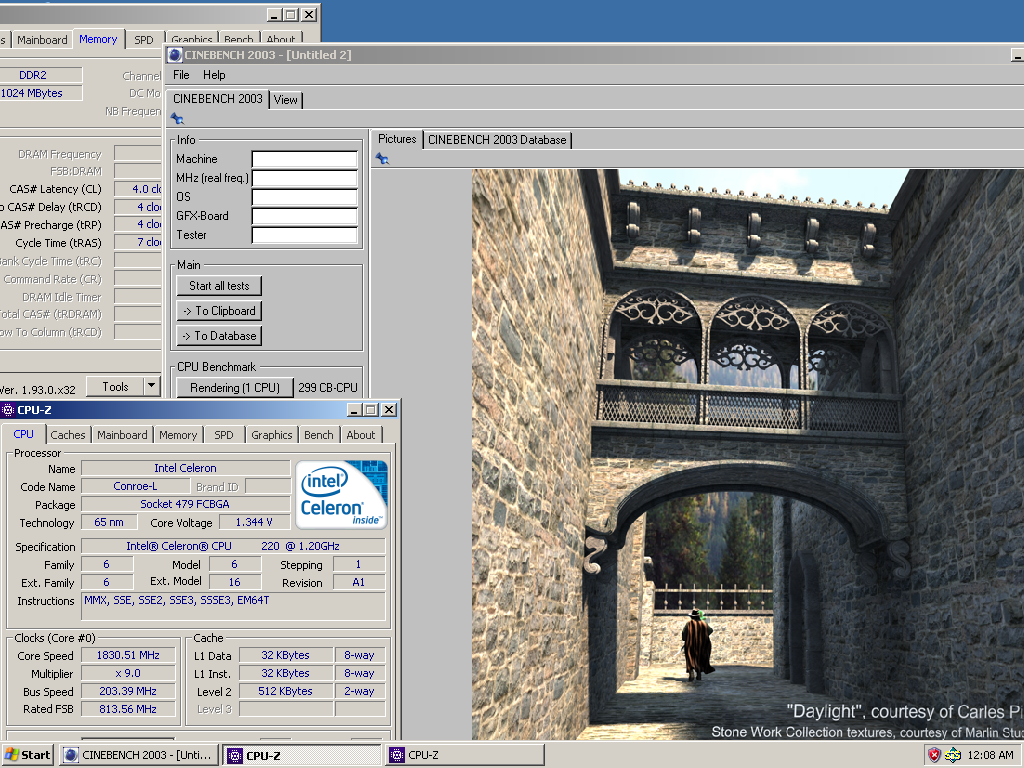This screenshot has height=768, width=1024.
Task: Click the network tray icon beside the clock
Action: tap(953, 755)
